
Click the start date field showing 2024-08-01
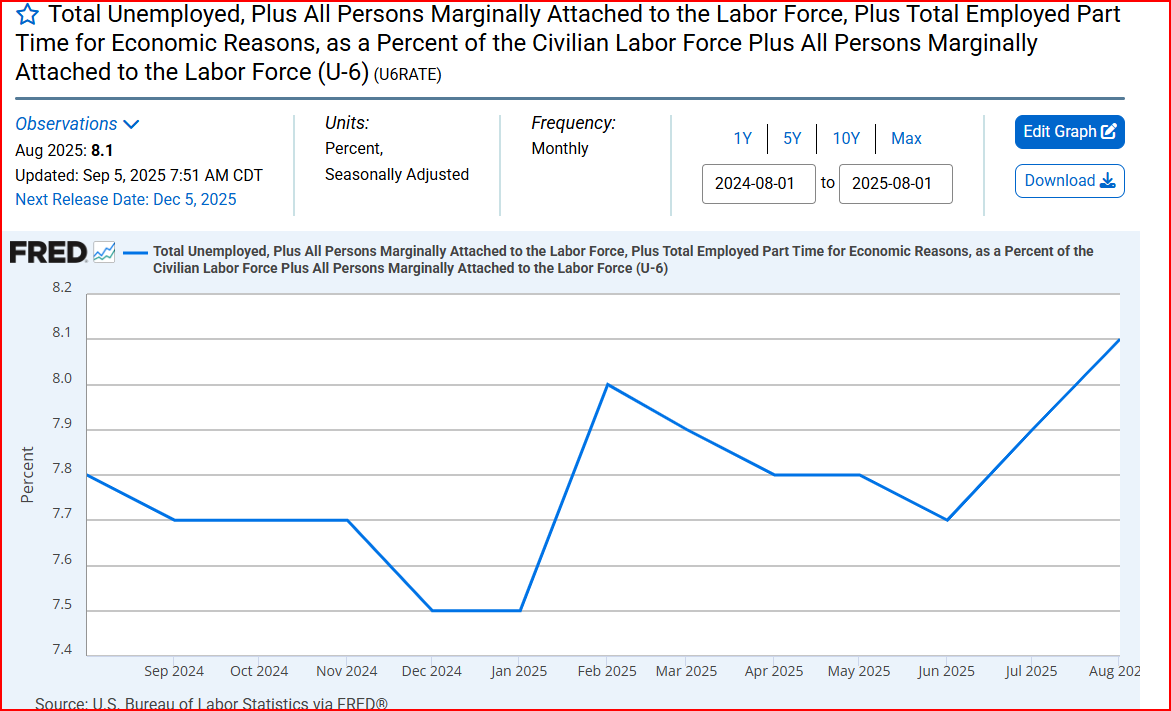(x=758, y=184)
